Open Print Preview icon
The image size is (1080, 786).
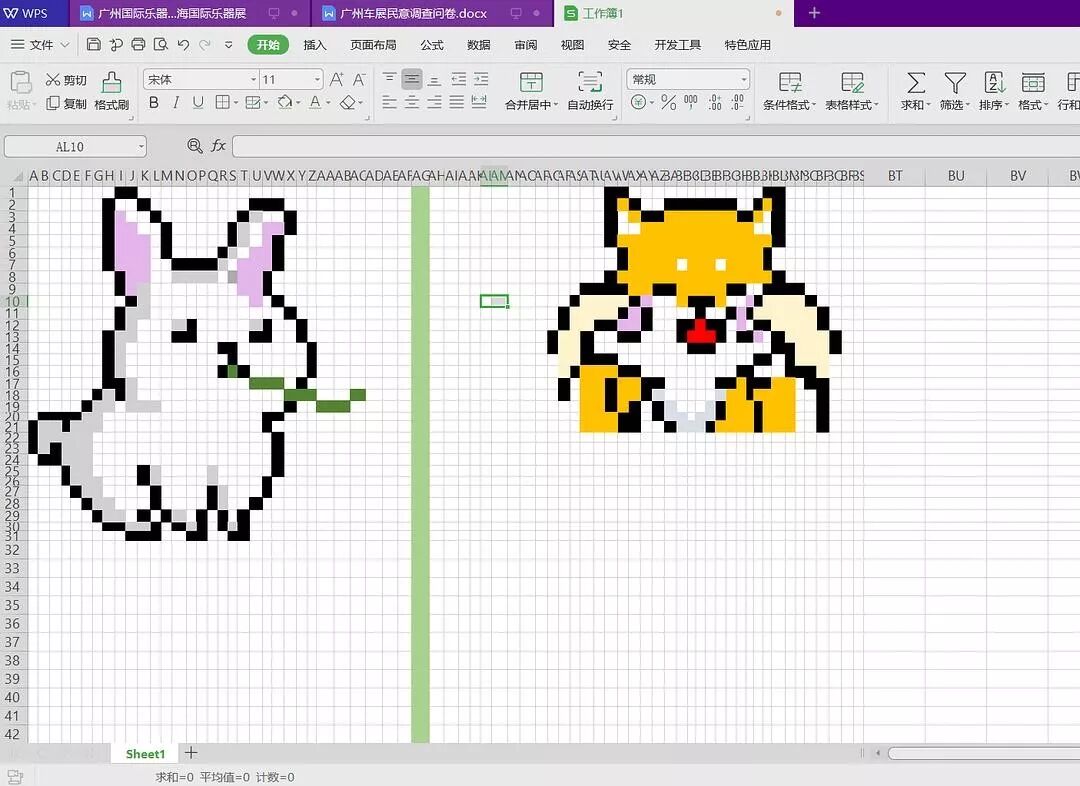click(160, 45)
